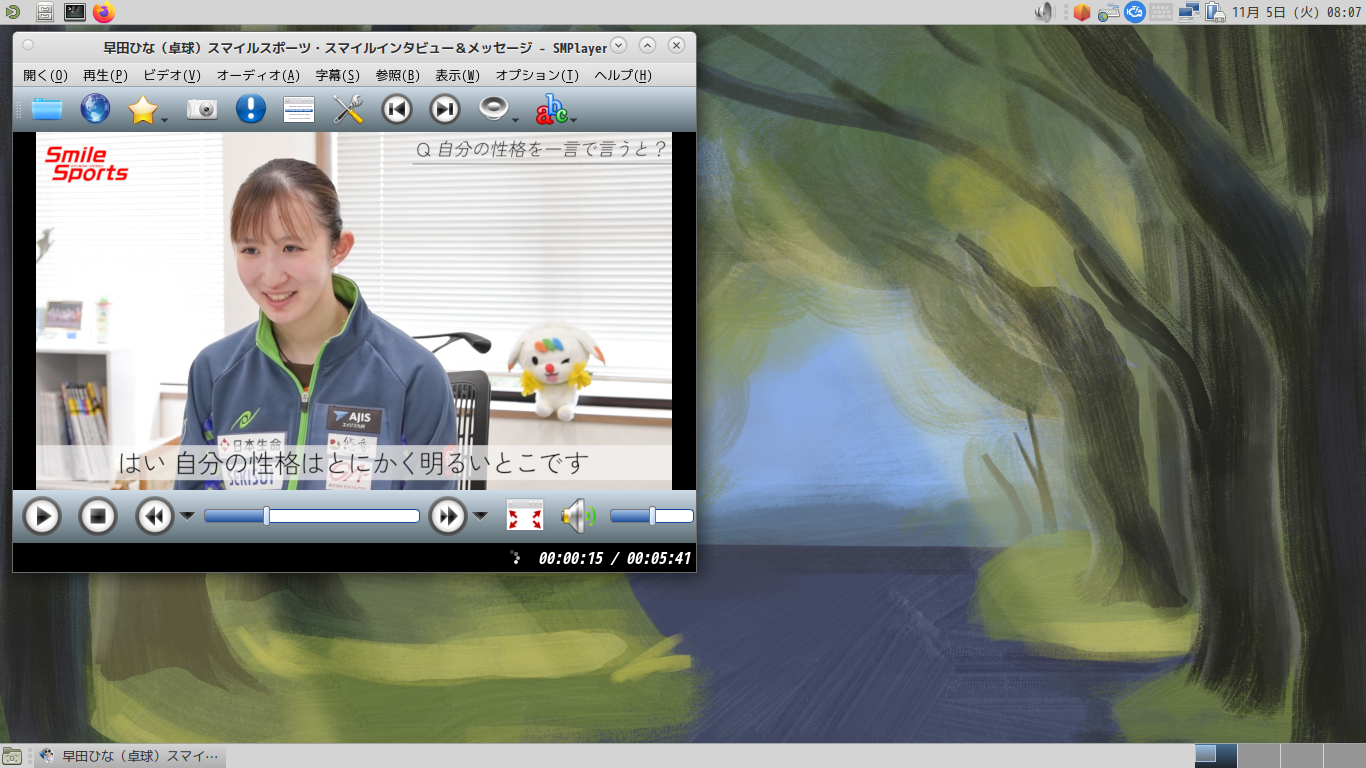Click the SMPlayer window title bar text
The image size is (1366, 768).
[x=355, y=47]
